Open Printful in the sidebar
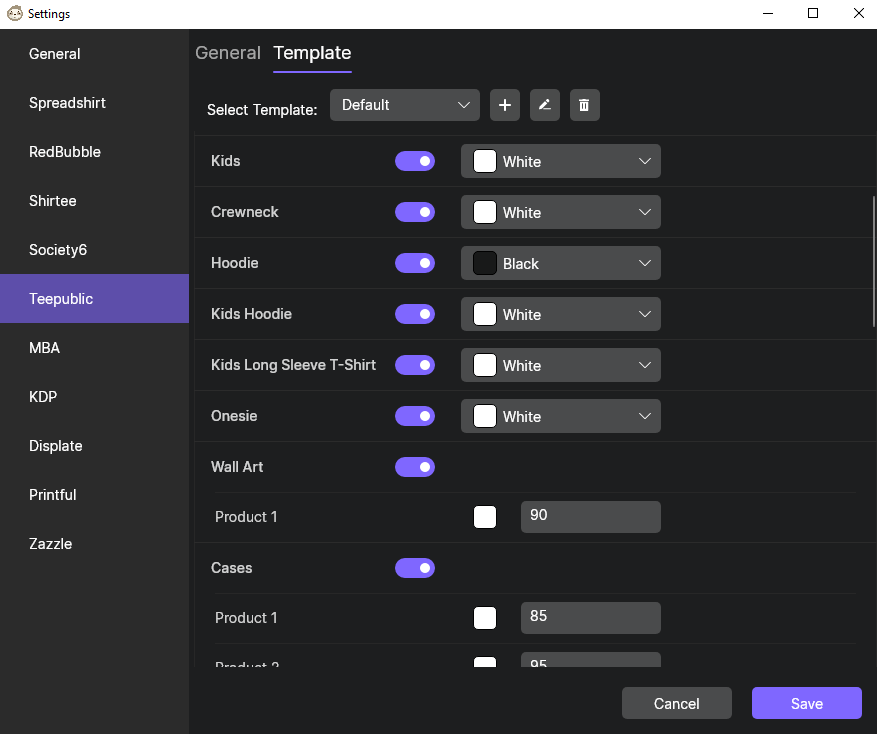Image resolution: width=877 pixels, height=734 pixels. pos(95,495)
